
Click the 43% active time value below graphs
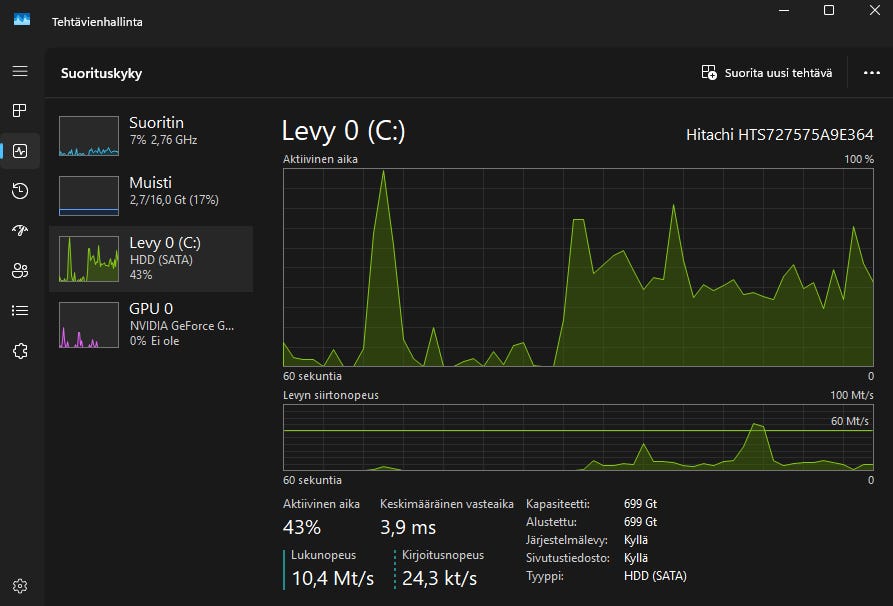click(302, 527)
